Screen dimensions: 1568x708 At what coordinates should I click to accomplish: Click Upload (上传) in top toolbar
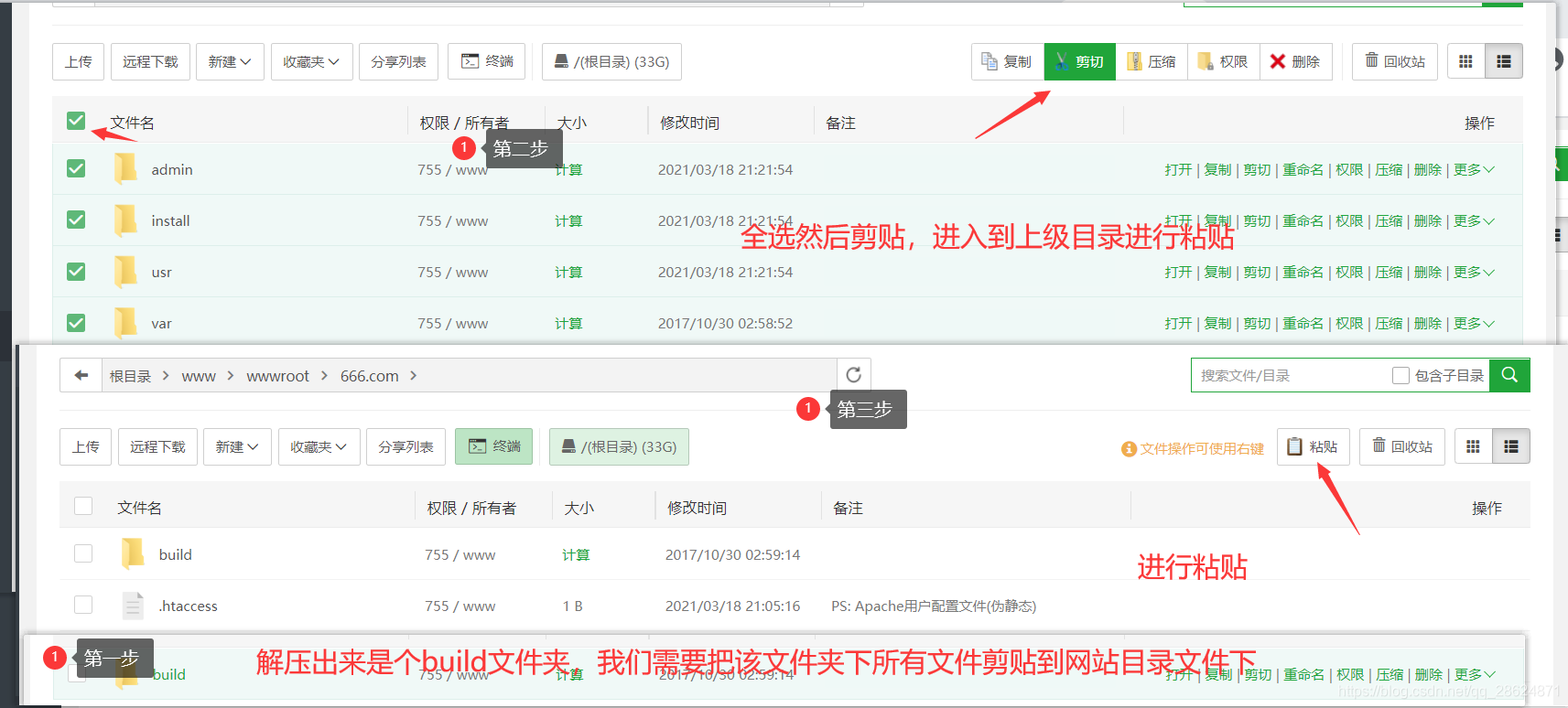[x=78, y=61]
